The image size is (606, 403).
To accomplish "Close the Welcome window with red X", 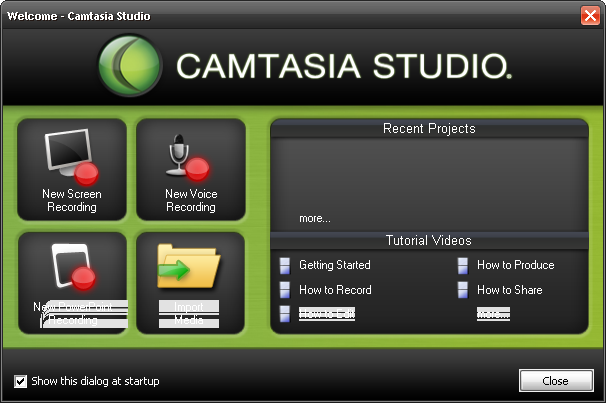I will tap(590, 16).
